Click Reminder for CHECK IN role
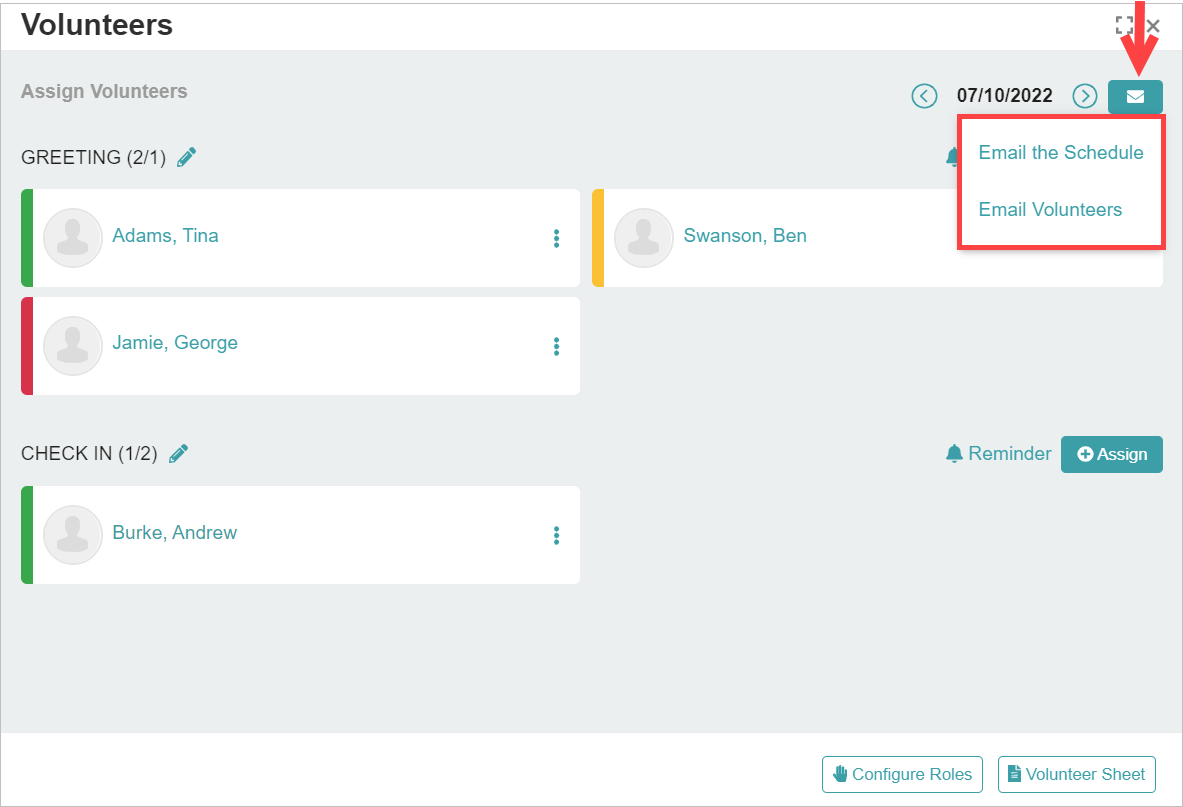Image resolution: width=1183 pixels, height=807 pixels. 998,453
